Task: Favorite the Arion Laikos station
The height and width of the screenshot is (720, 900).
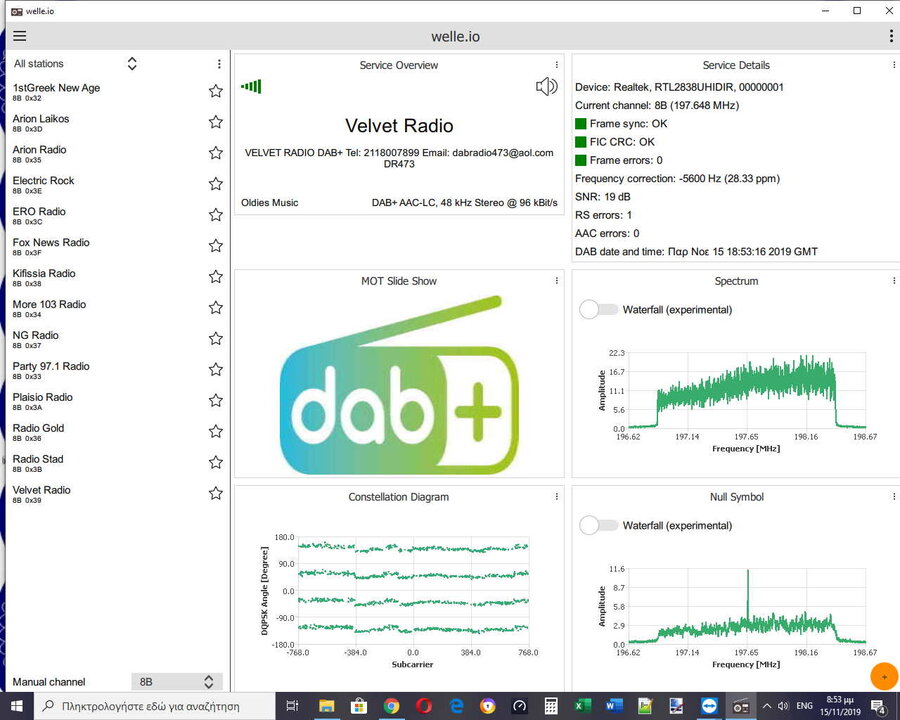Action: pyautogui.click(x=216, y=122)
